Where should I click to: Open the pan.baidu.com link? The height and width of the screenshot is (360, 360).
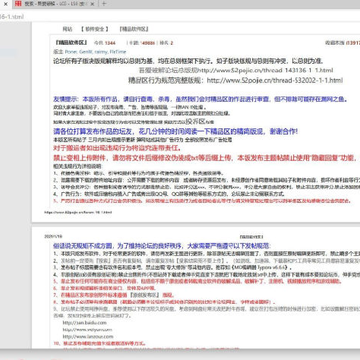point(85,323)
